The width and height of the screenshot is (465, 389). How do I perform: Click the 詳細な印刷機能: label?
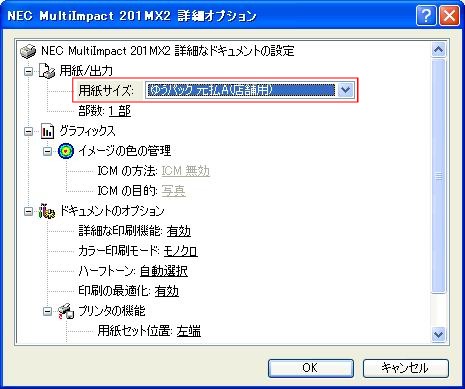coord(121,231)
